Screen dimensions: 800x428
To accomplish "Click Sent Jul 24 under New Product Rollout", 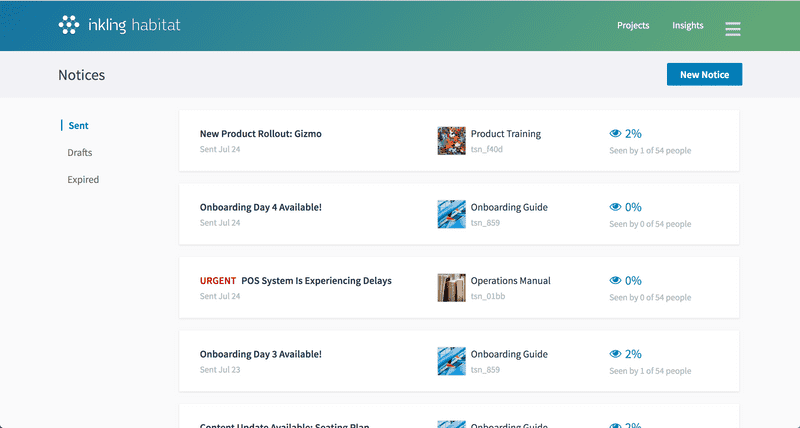I will tap(220, 149).
